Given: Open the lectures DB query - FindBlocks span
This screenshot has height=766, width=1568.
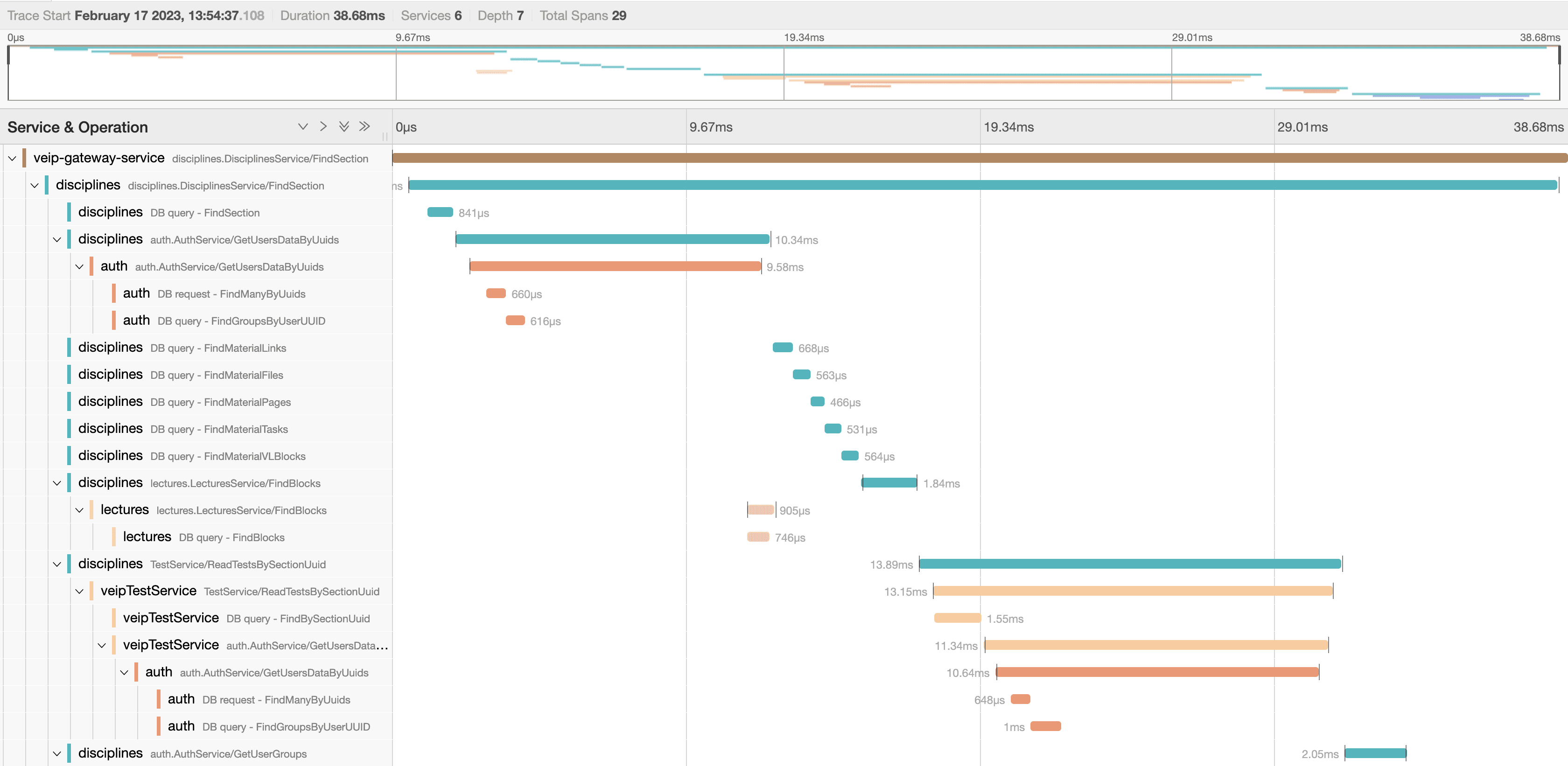Looking at the screenshot, I should coord(231,537).
